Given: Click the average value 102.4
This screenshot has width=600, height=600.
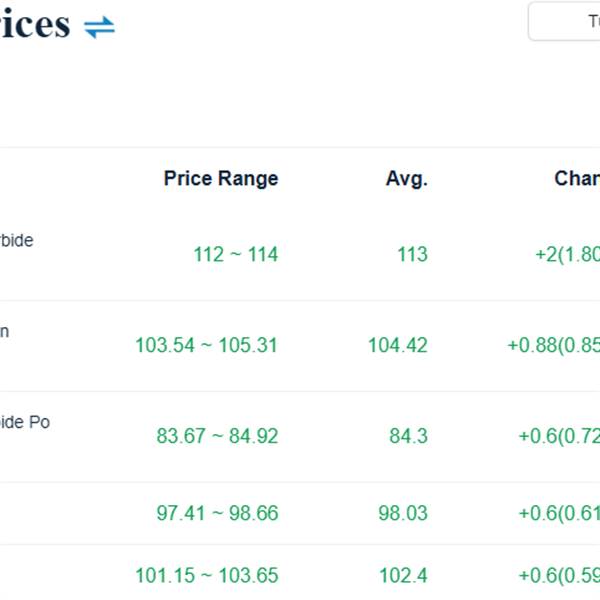Looking at the screenshot, I should click(x=402, y=576).
